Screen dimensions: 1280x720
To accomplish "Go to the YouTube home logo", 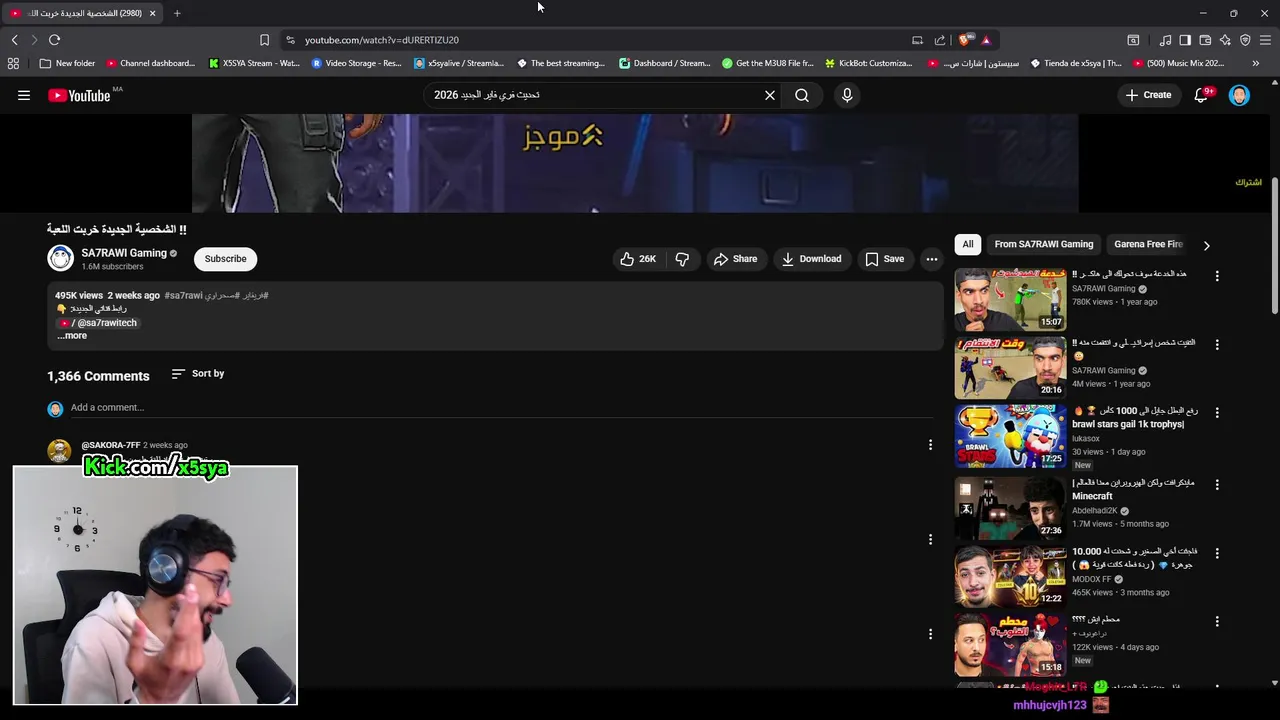I will pos(79,95).
